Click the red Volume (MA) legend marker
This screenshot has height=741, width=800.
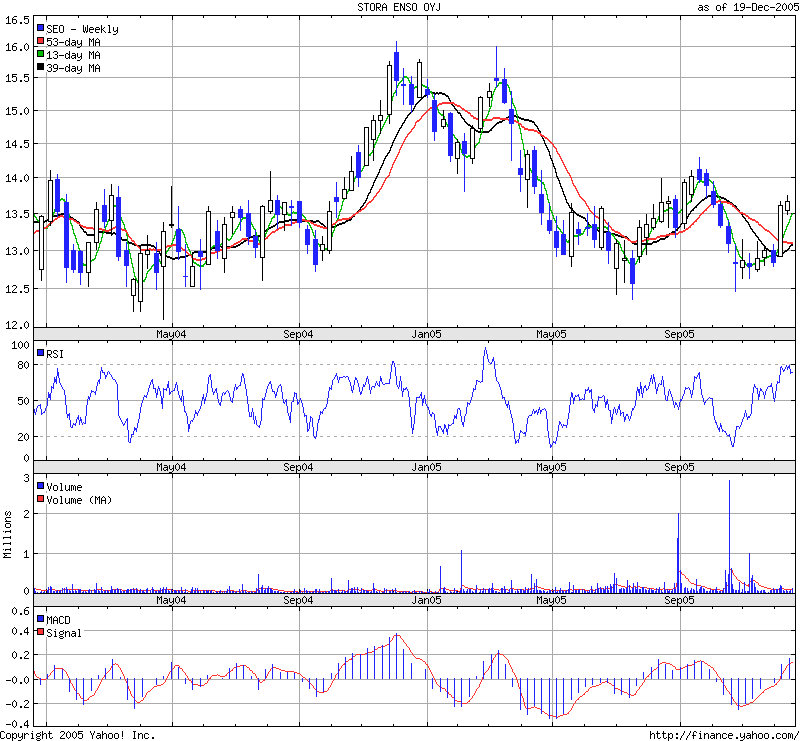41,499
